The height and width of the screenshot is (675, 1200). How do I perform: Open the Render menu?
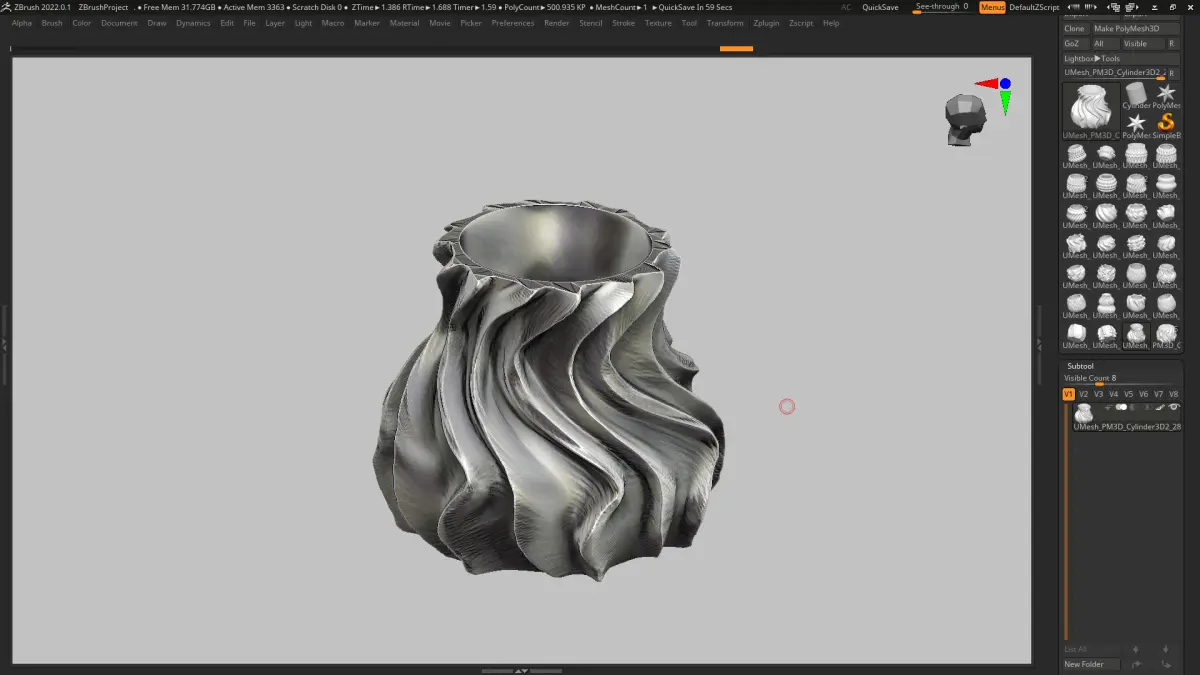557,23
